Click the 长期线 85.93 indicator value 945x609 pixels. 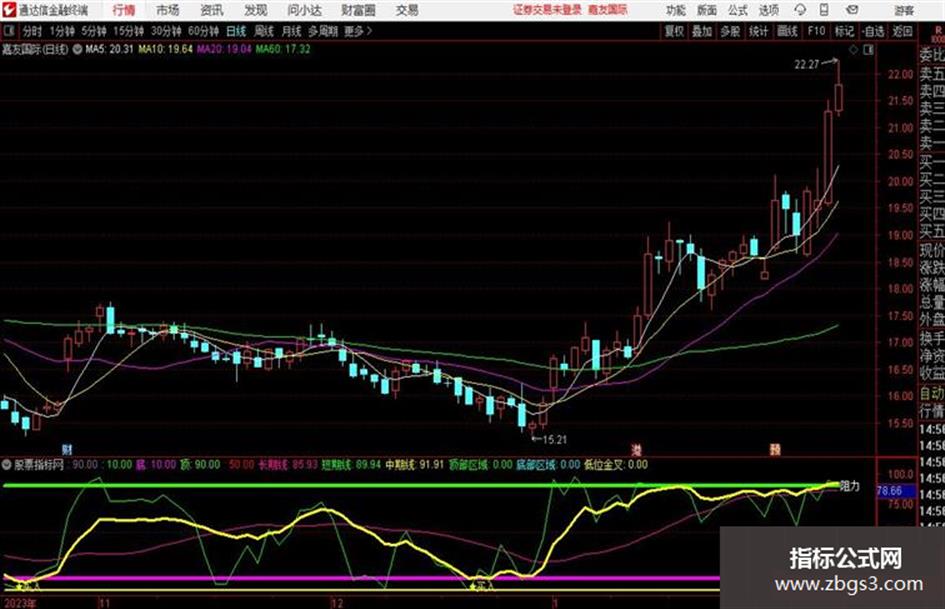pos(287,465)
